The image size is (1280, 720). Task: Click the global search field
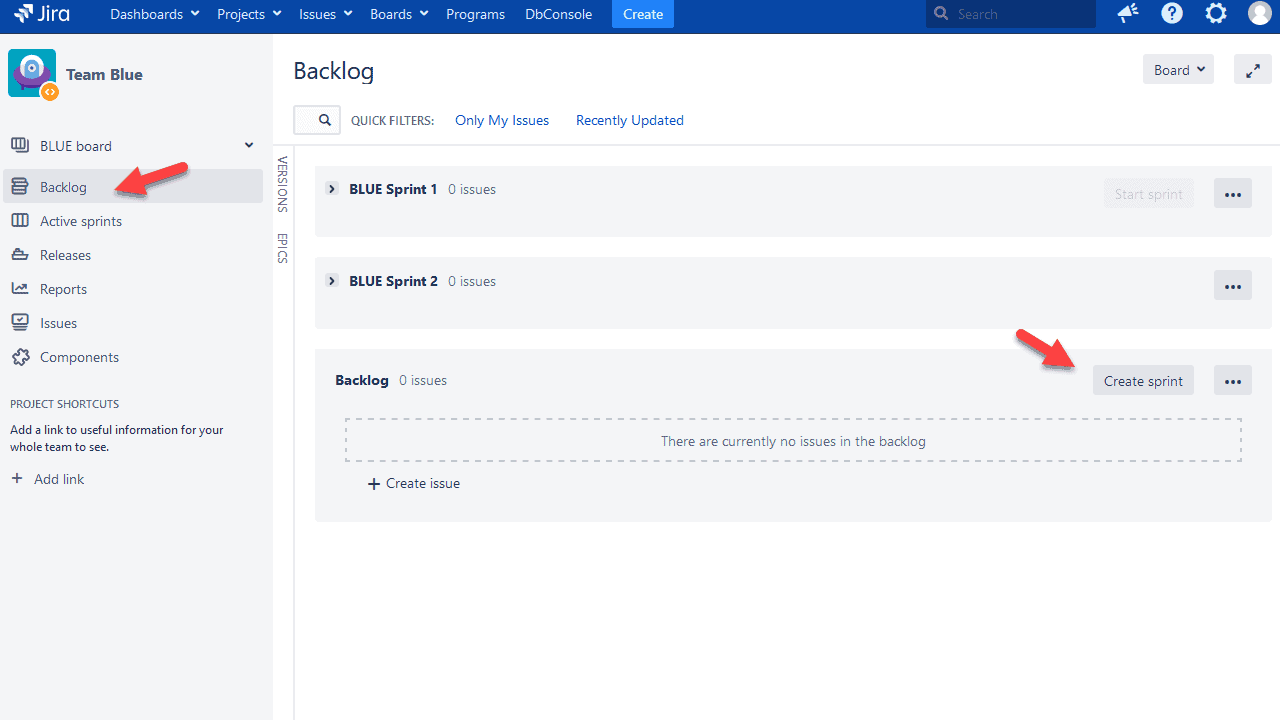point(1010,13)
